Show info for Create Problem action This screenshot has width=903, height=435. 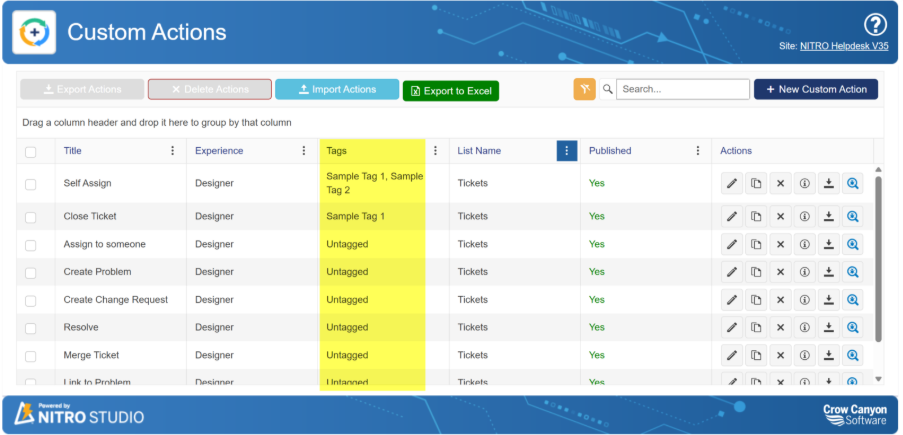tap(804, 272)
